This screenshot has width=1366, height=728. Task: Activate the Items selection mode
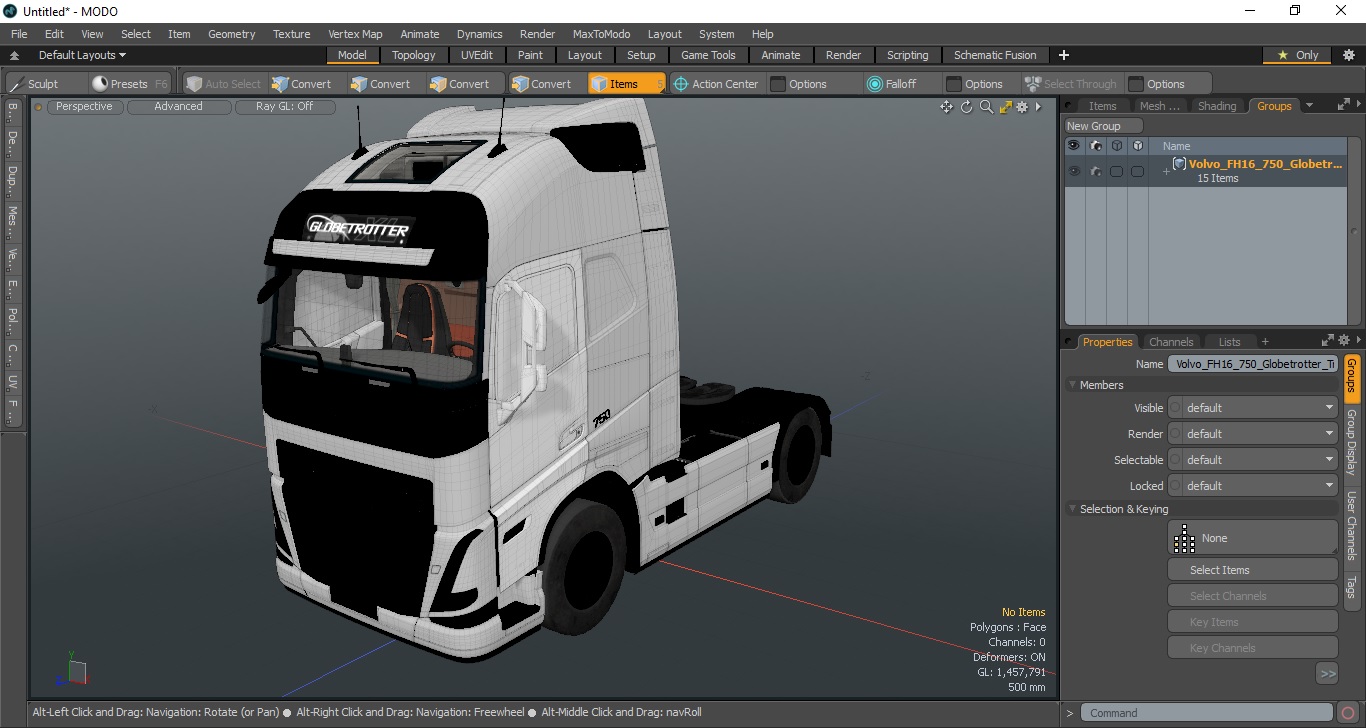pyautogui.click(x=626, y=84)
